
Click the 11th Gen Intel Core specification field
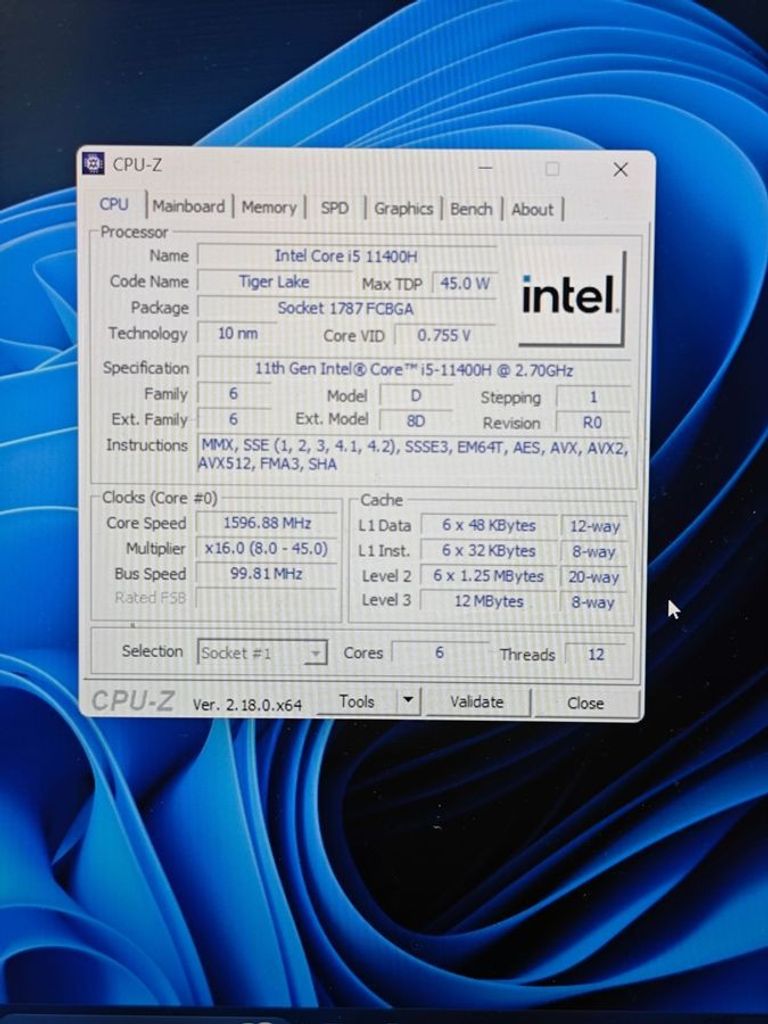tap(414, 370)
